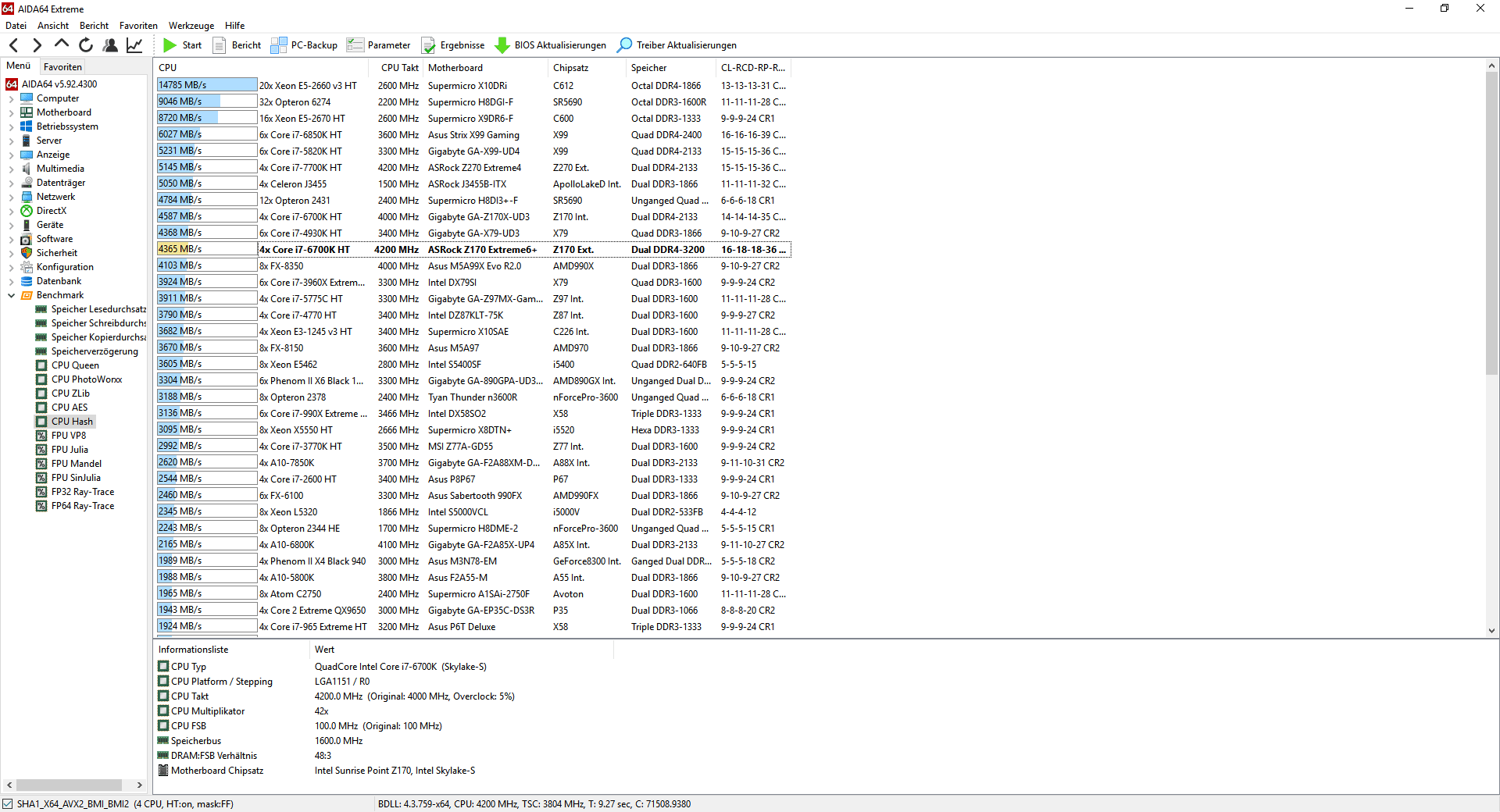Open the user profile toolbar icon
Viewport: 1500px width, 812px height.
pyautogui.click(x=110, y=45)
